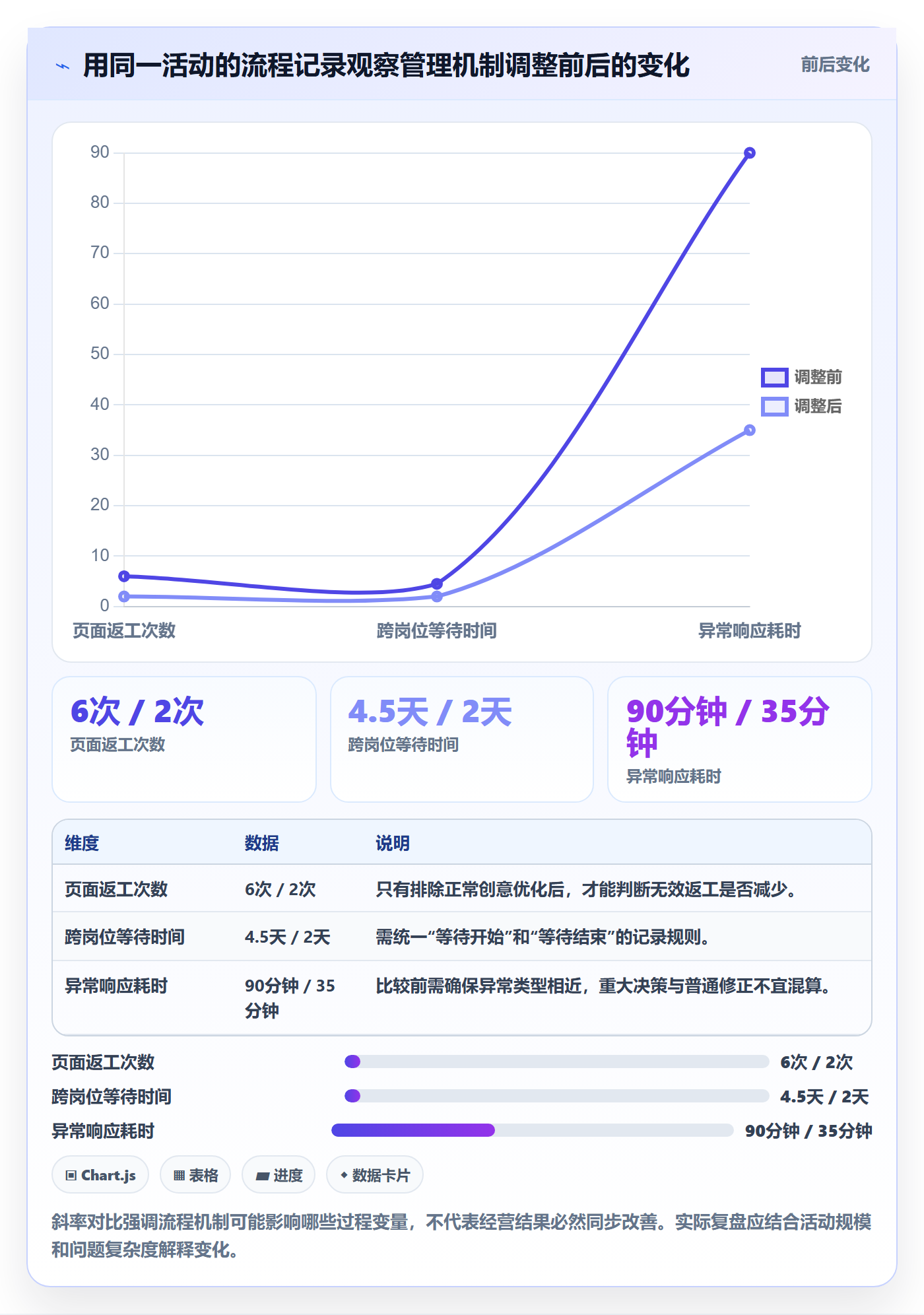Click the 维度 column header
Screen dimensions: 924x1315
click(x=82, y=843)
